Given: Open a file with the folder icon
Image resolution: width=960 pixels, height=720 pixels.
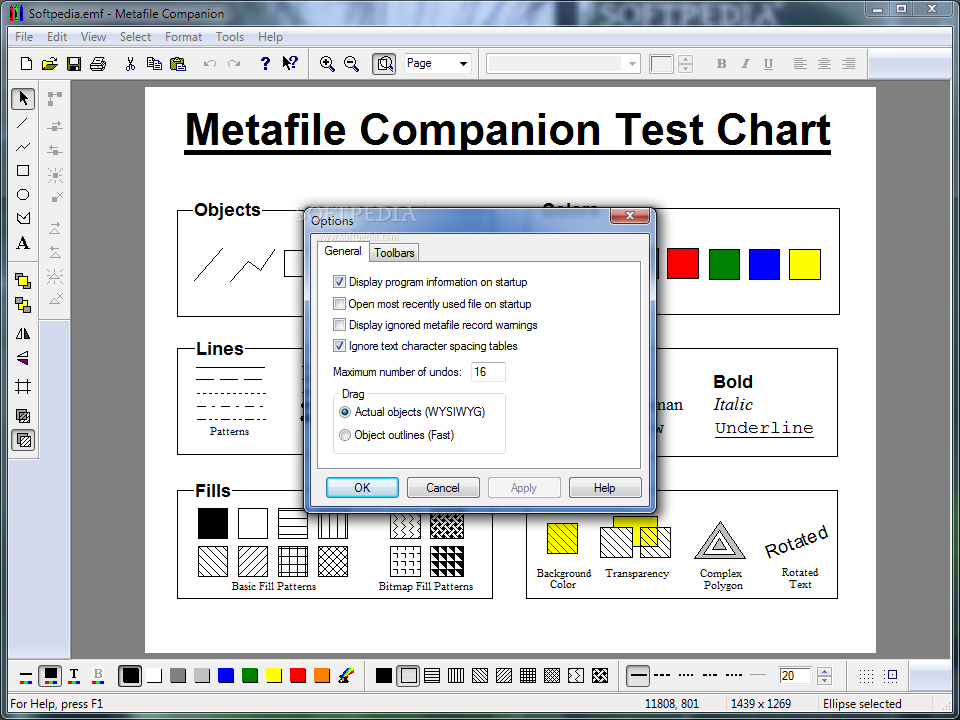Looking at the screenshot, I should click(x=50, y=63).
